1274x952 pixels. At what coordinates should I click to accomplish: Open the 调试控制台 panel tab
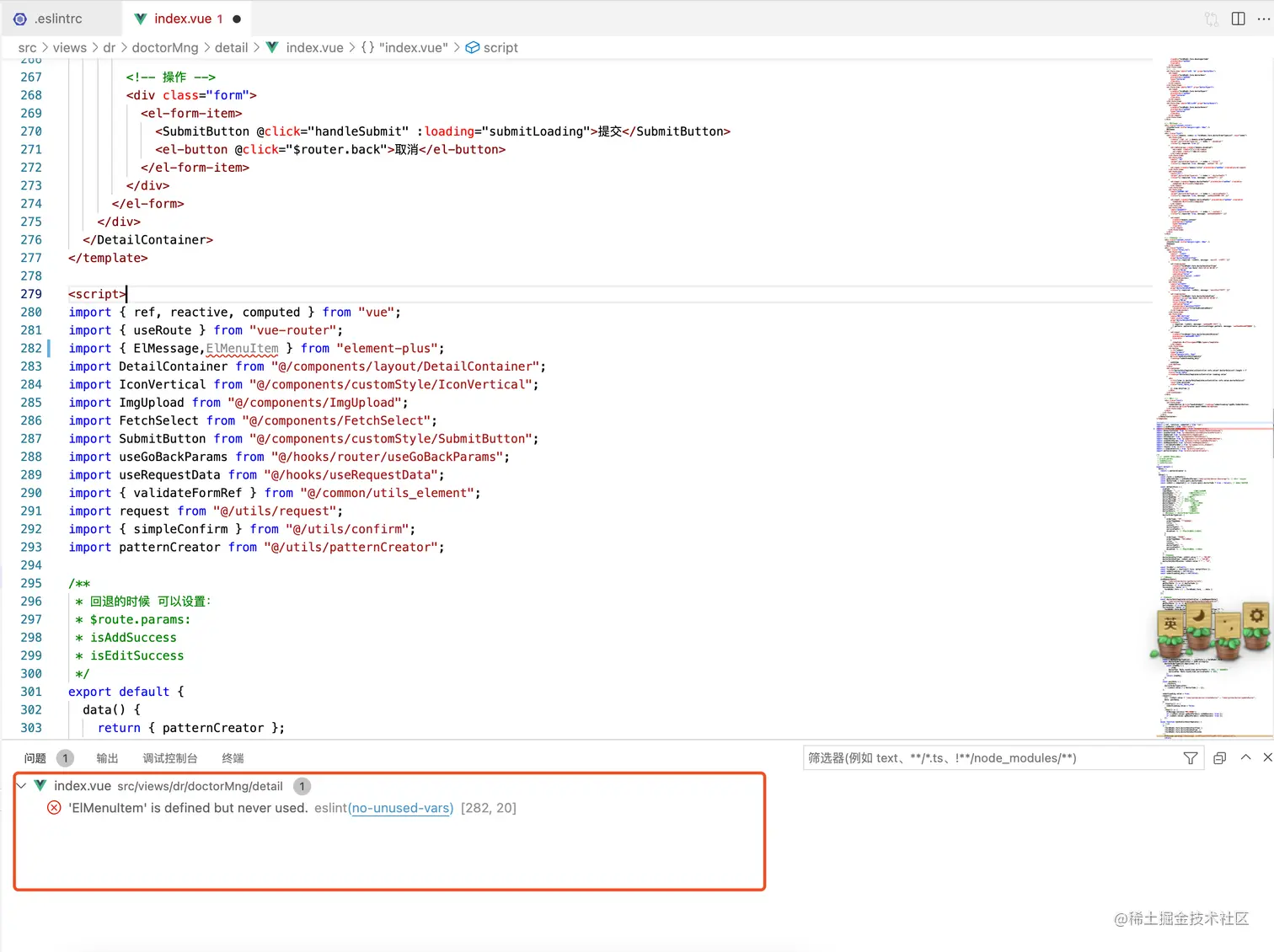pyautogui.click(x=170, y=758)
